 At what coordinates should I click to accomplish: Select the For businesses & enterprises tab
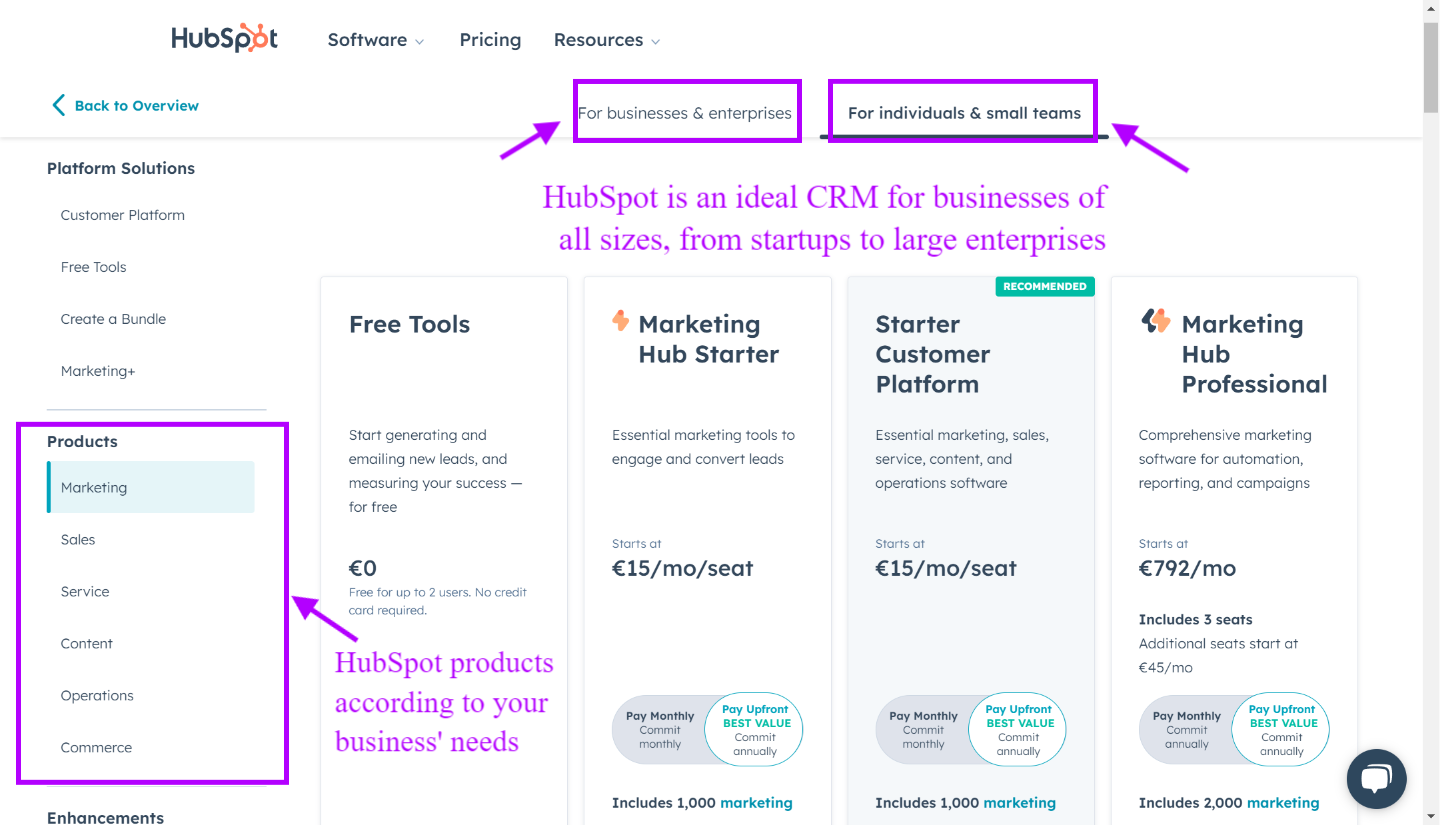pos(687,112)
